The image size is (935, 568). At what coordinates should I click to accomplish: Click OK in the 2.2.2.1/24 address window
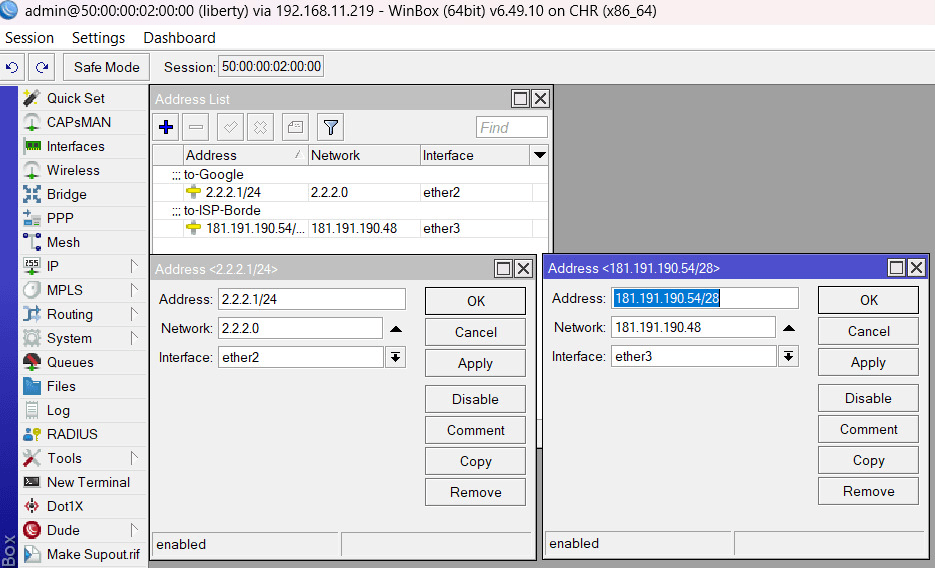(x=475, y=301)
